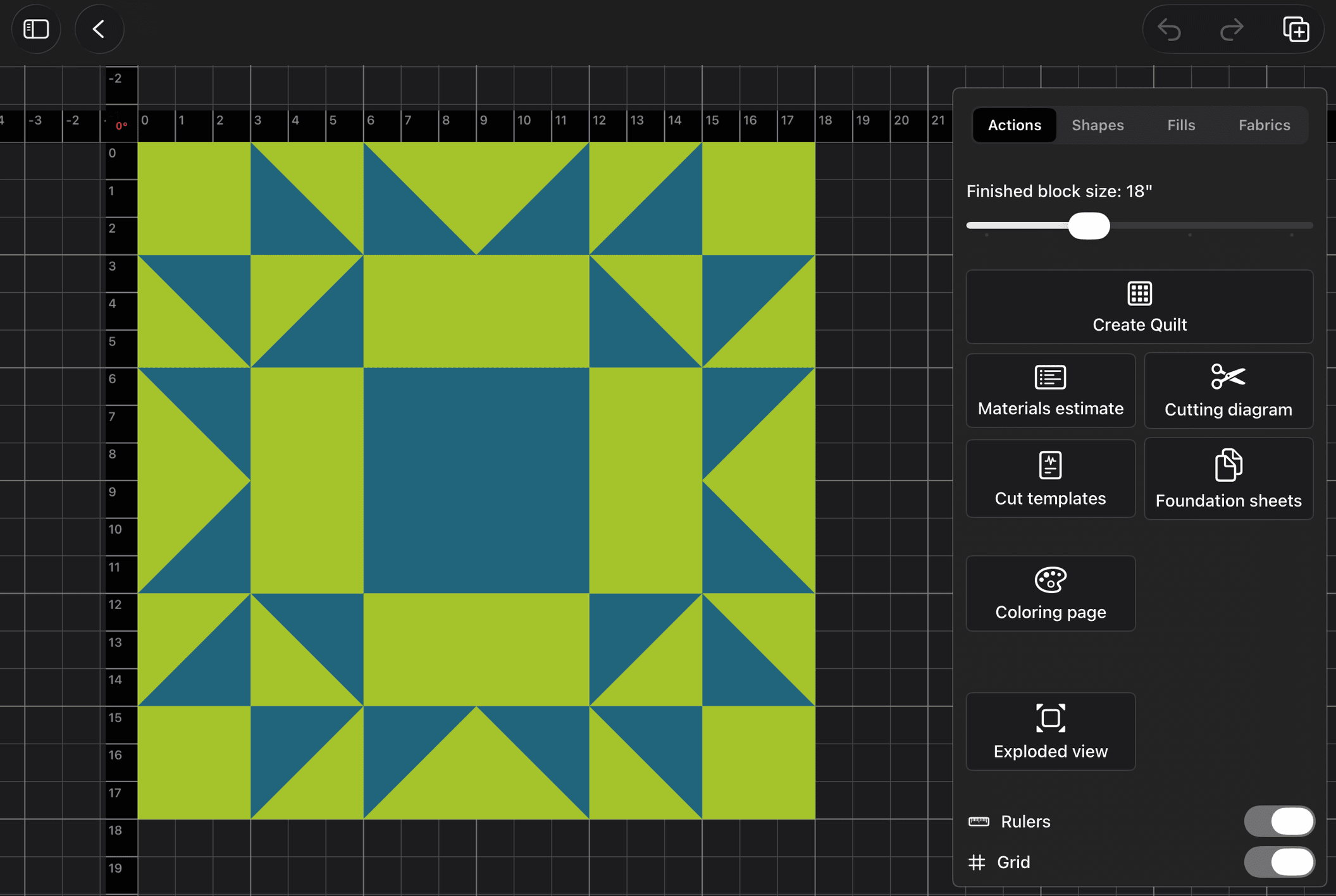
Task: Duplicate block with the plus-copy icon
Action: click(x=1296, y=30)
